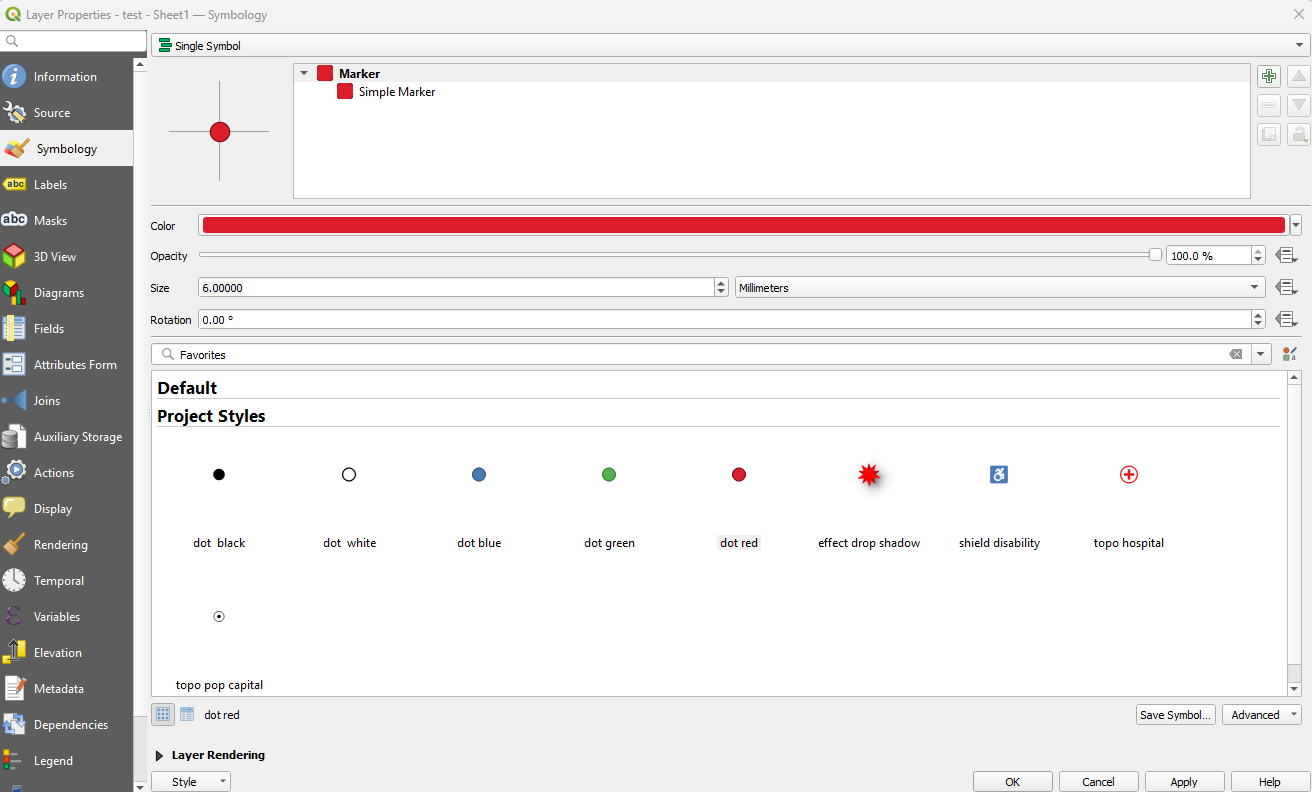Pick the shield disability symbol

tap(998, 476)
